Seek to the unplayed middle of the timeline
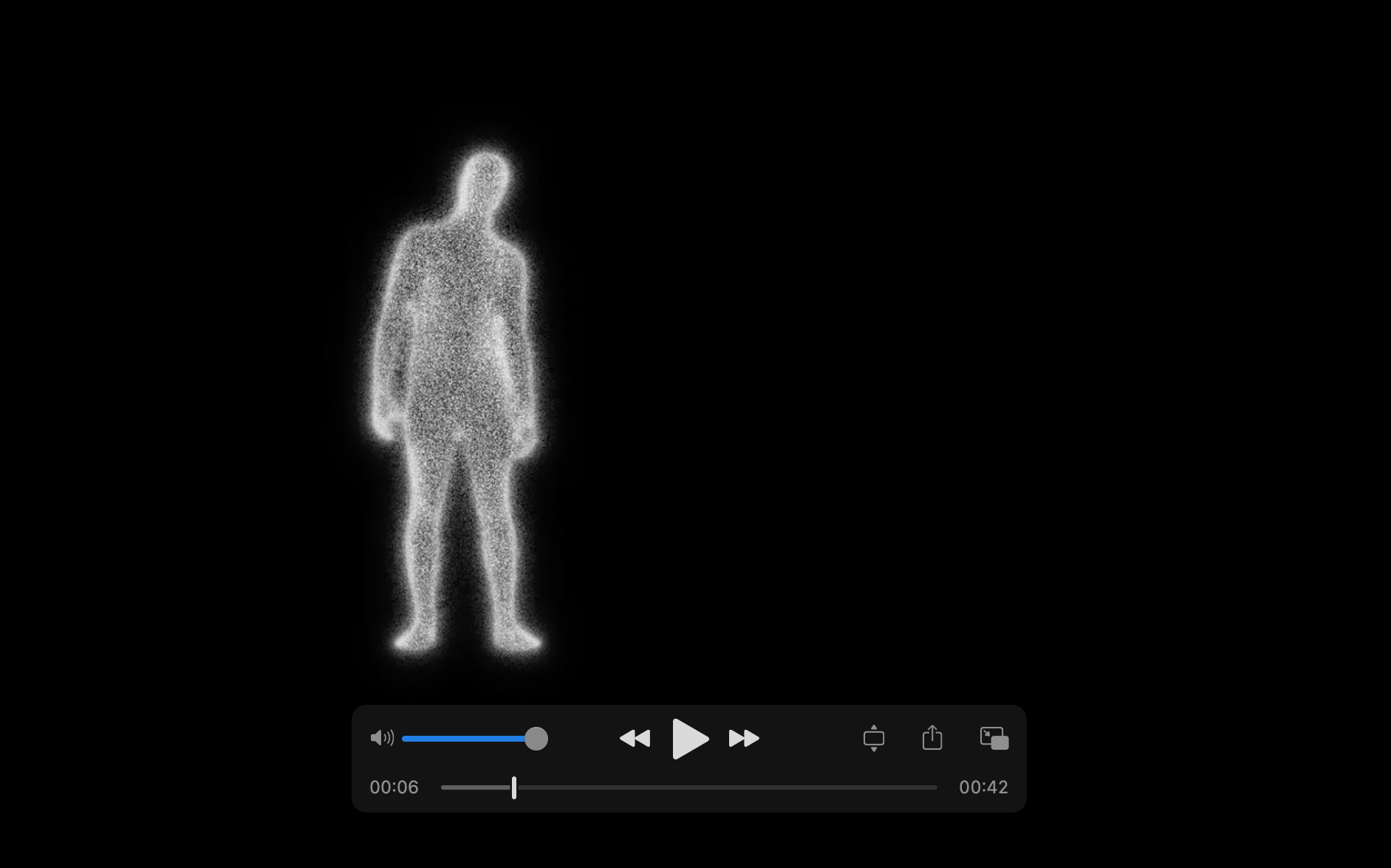This screenshot has height=868, width=1391. 724,787
